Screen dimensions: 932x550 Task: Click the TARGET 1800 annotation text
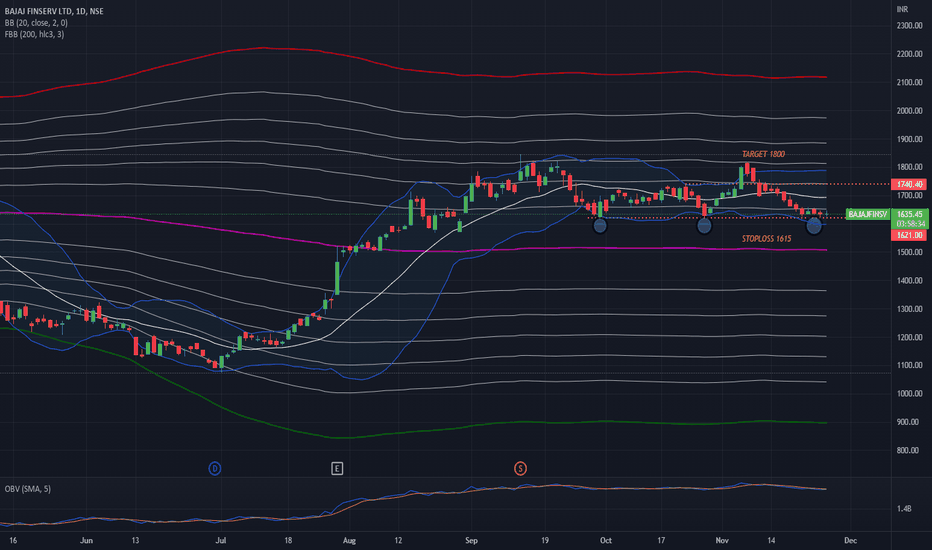click(x=763, y=154)
